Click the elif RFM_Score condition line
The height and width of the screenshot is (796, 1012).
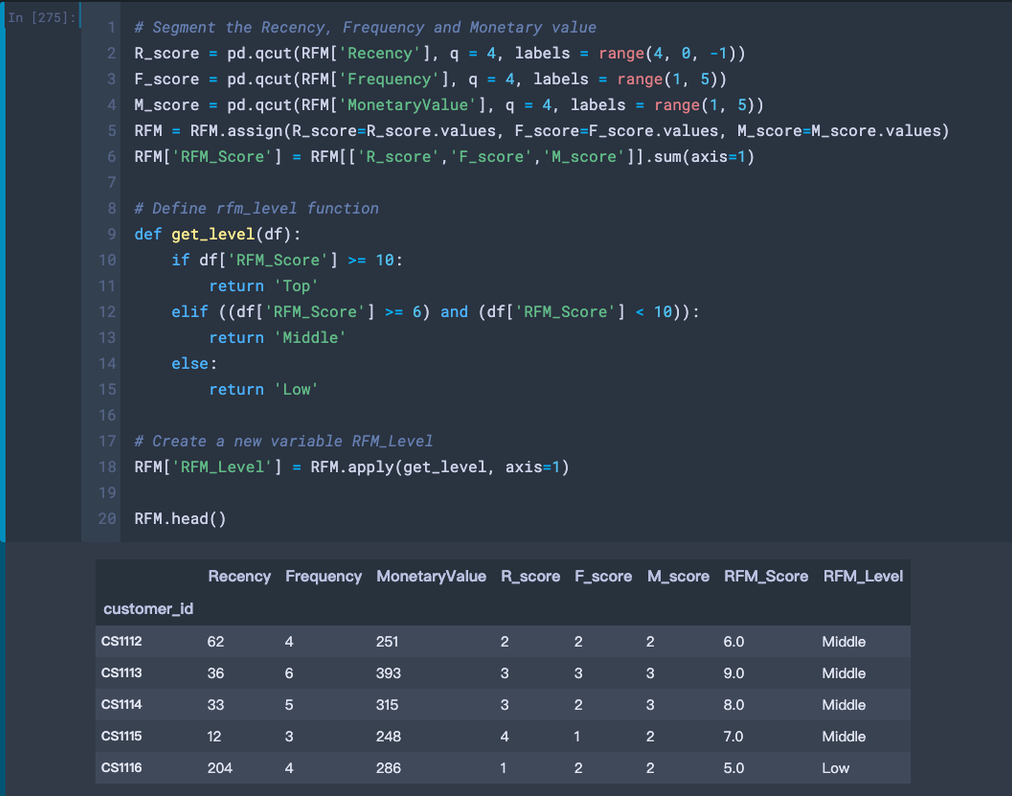pos(436,312)
